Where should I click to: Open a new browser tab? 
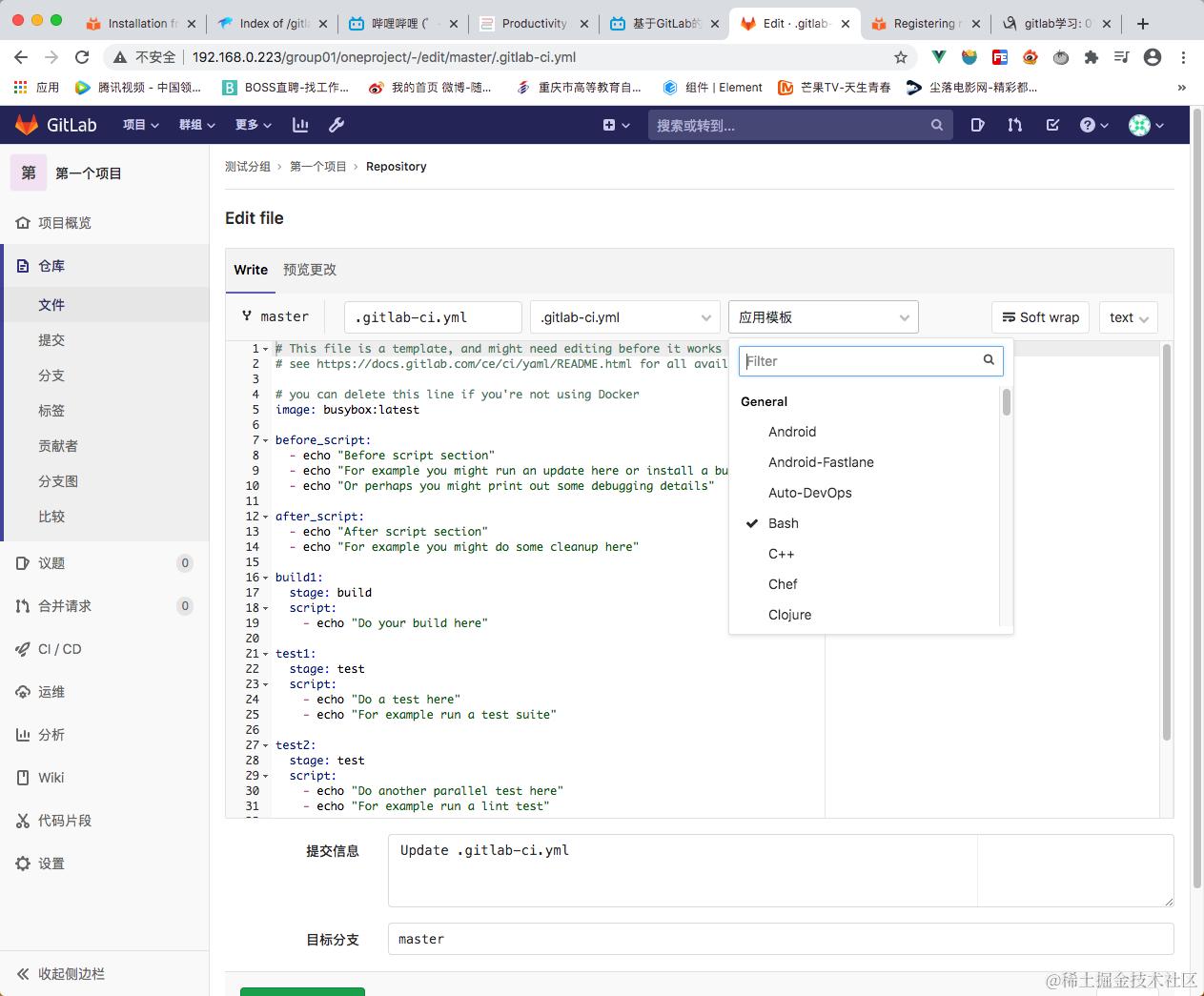[1143, 23]
